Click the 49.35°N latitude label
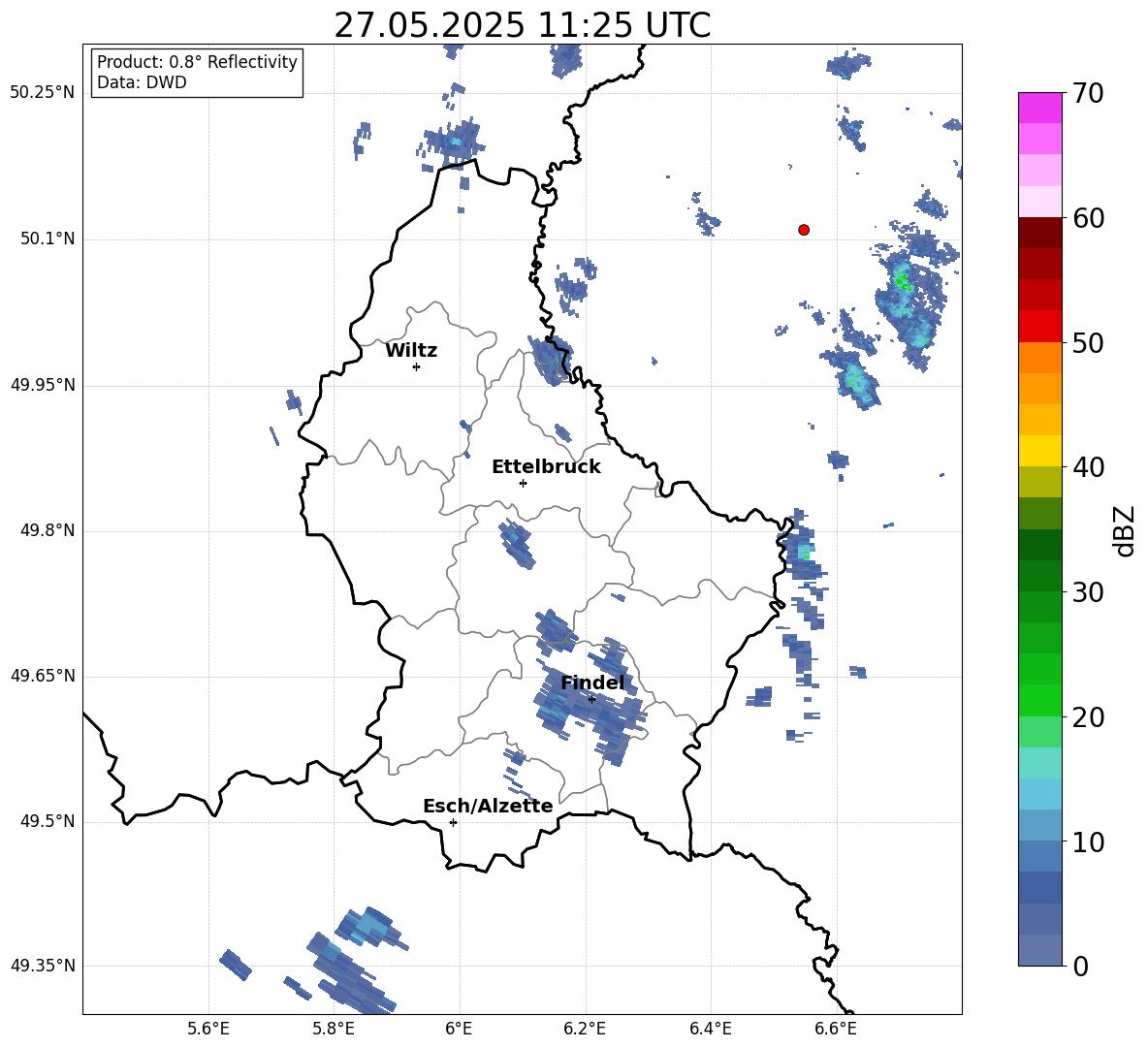Screen dimensions: 1148x1048 click(x=43, y=966)
